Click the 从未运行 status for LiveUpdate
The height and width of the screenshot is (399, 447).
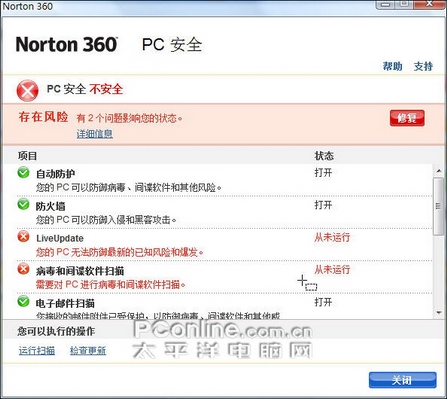coord(332,237)
